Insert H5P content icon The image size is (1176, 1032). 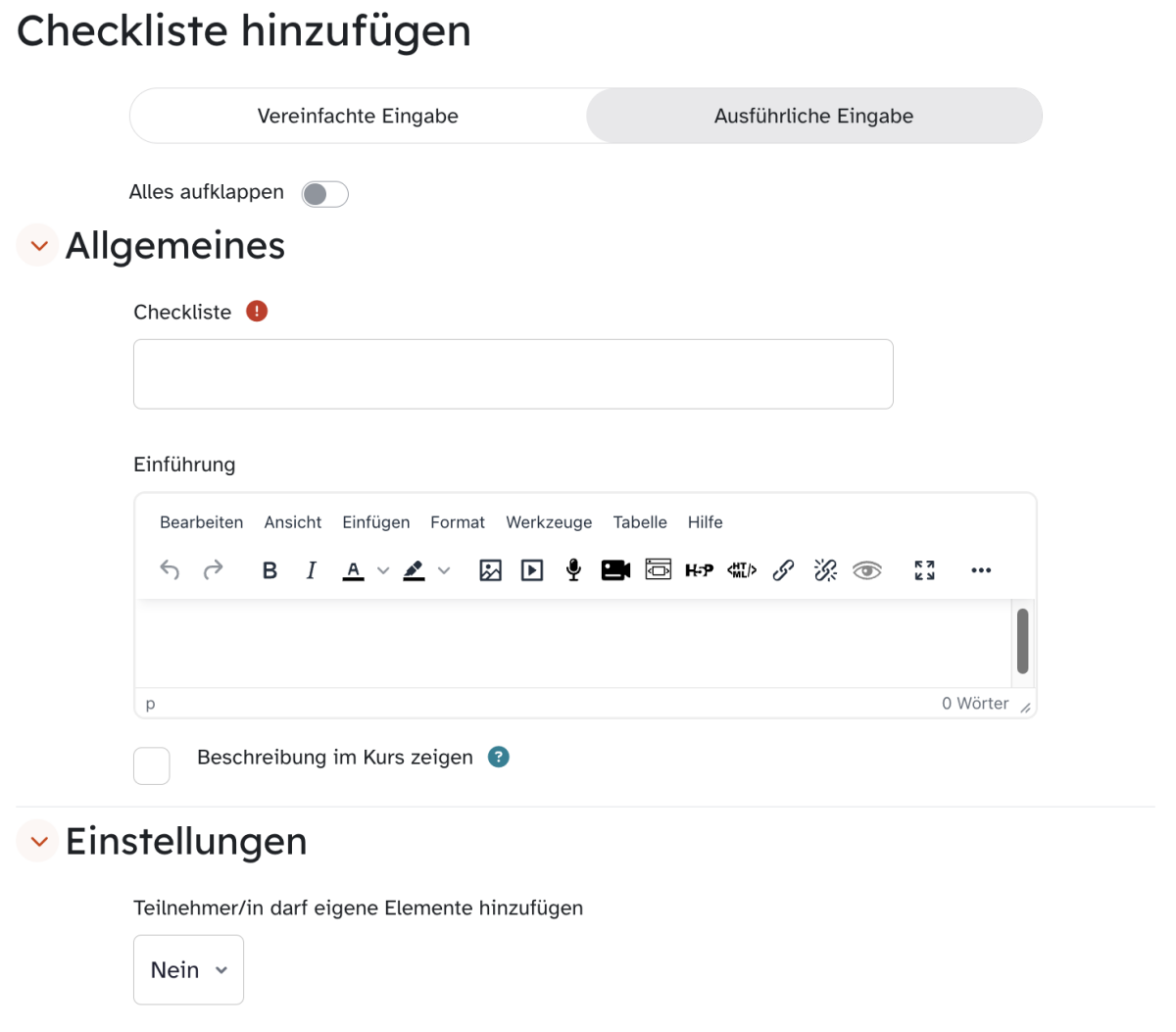pos(699,570)
